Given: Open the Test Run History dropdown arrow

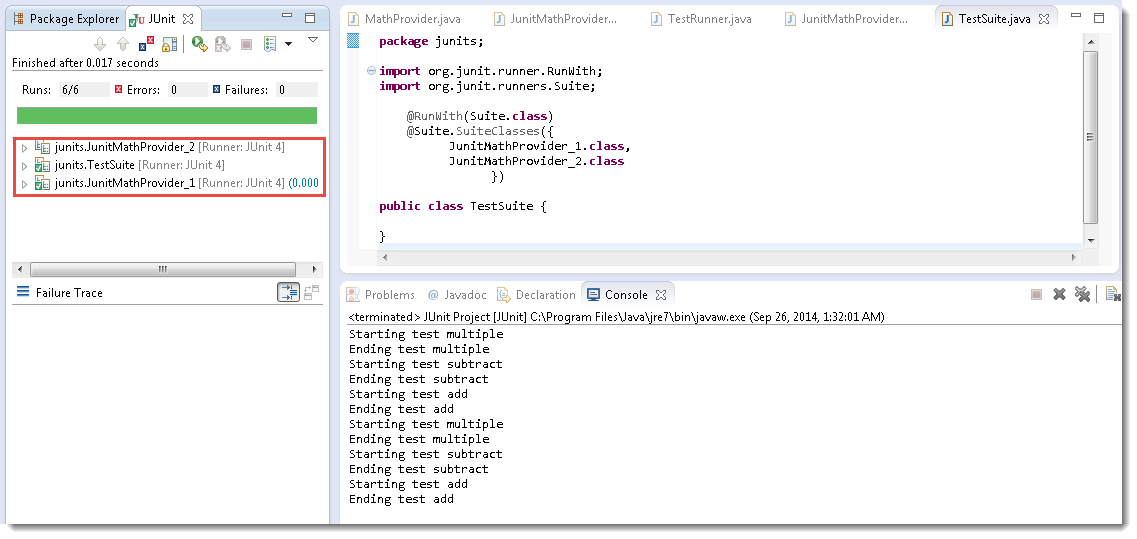Looking at the screenshot, I should (289, 44).
